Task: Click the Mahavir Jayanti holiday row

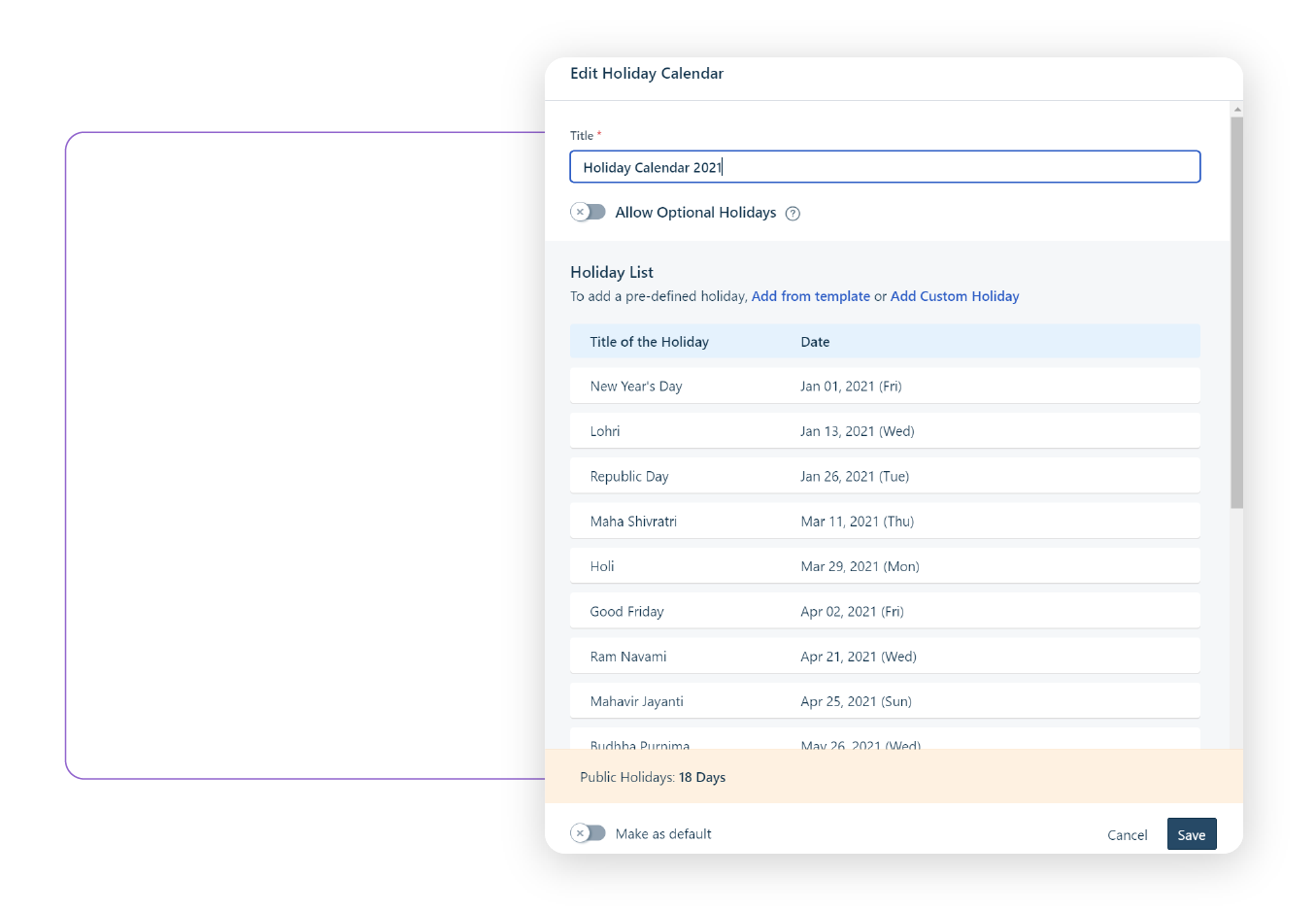Action: (884, 701)
